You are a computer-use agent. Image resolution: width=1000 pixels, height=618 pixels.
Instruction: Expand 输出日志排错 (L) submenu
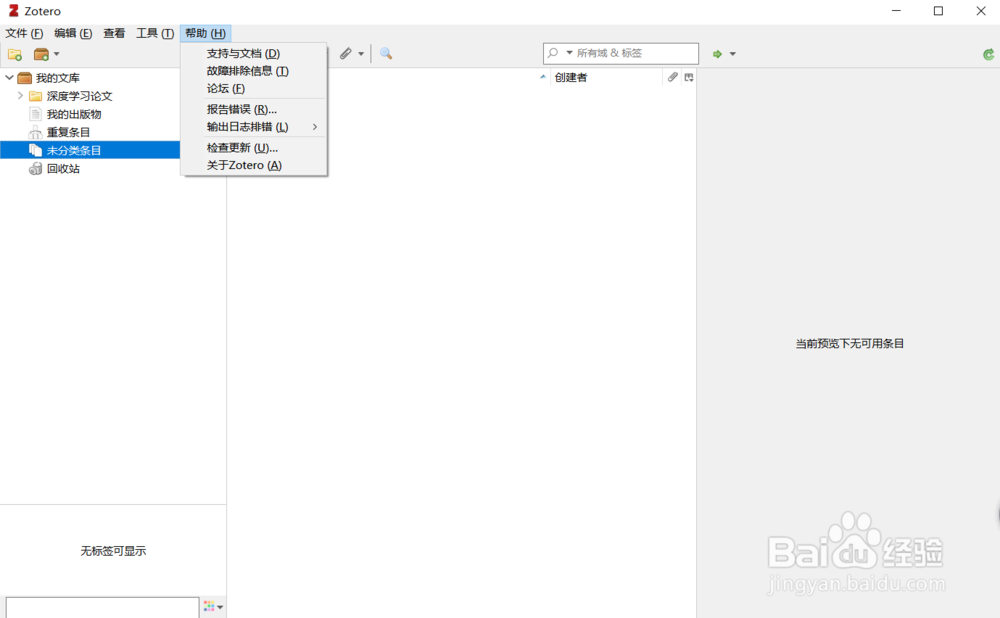coord(254,127)
